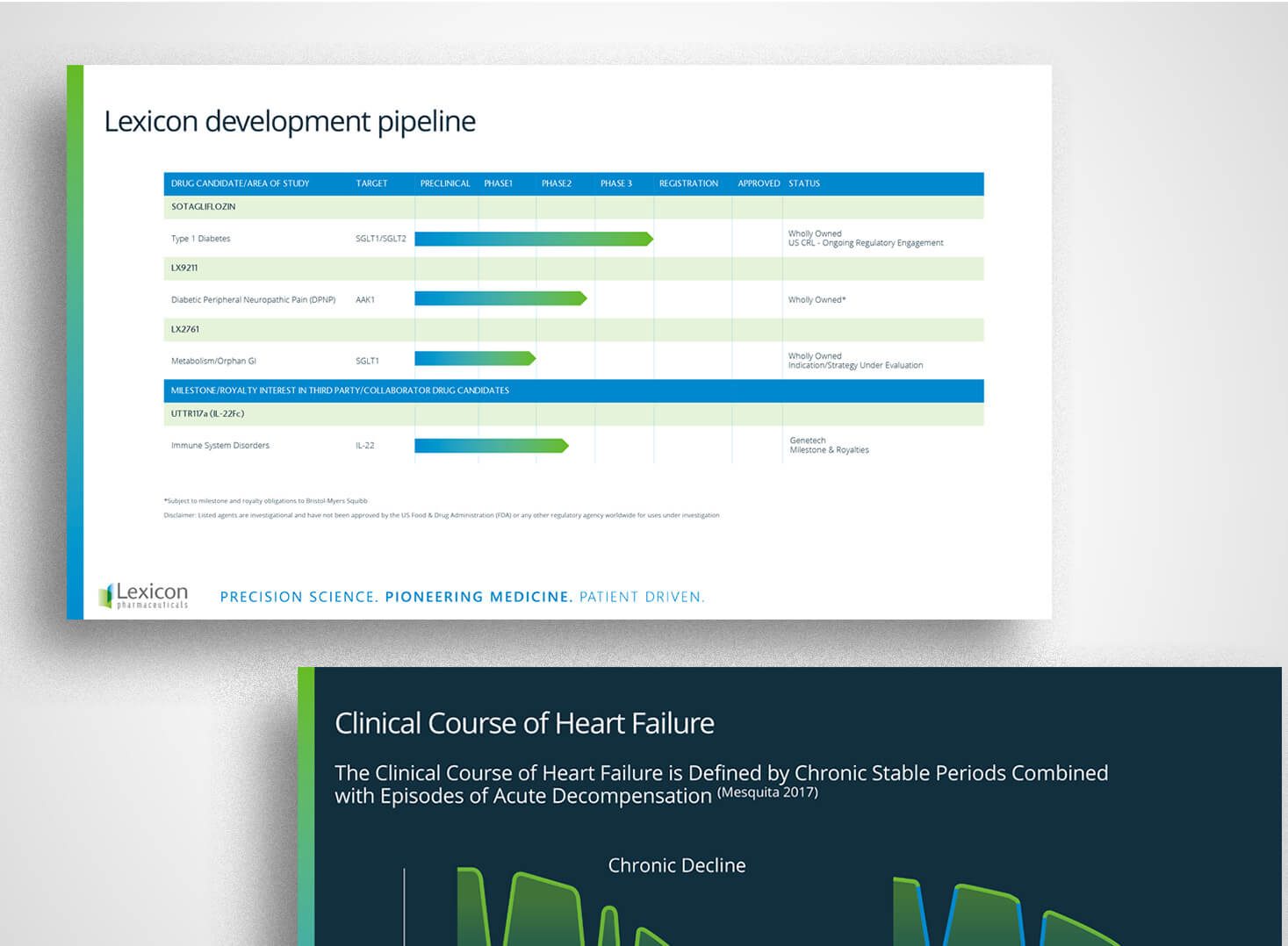The height and width of the screenshot is (946, 1288).
Task: Select the 'REGISTRATION' column header
Action: point(688,183)
